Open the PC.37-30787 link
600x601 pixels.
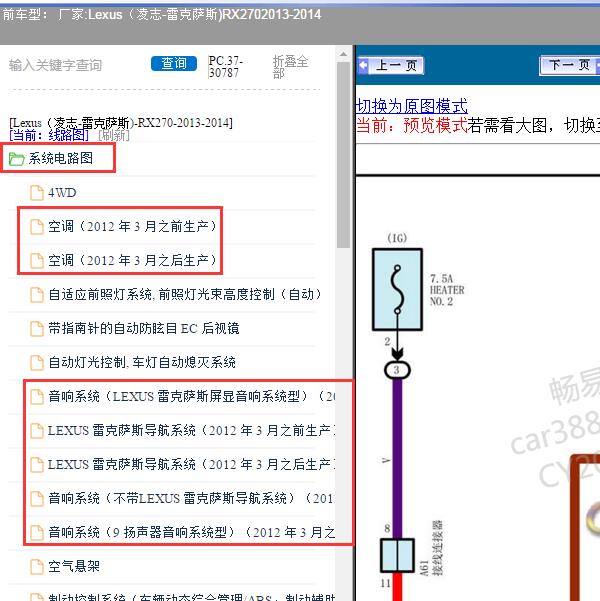click(226, 66)
